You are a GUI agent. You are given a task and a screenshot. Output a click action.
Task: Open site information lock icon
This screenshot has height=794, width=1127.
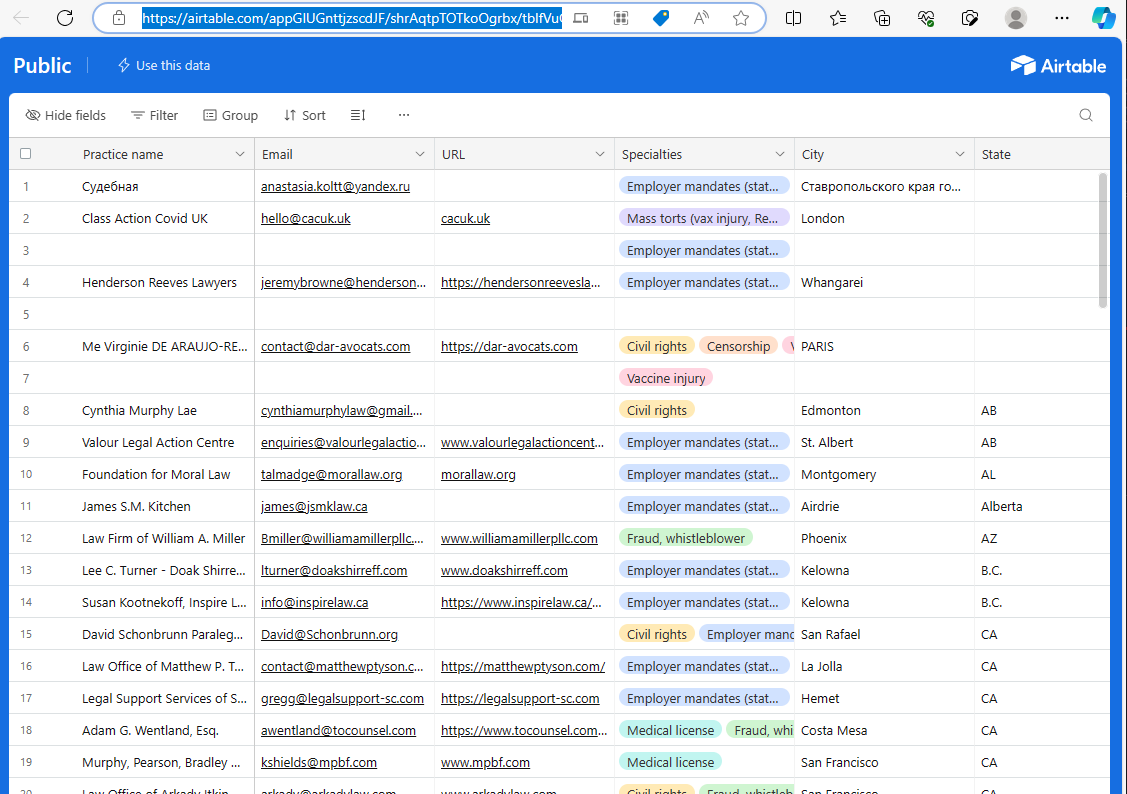pyautogui.click(x=119, y=18)
